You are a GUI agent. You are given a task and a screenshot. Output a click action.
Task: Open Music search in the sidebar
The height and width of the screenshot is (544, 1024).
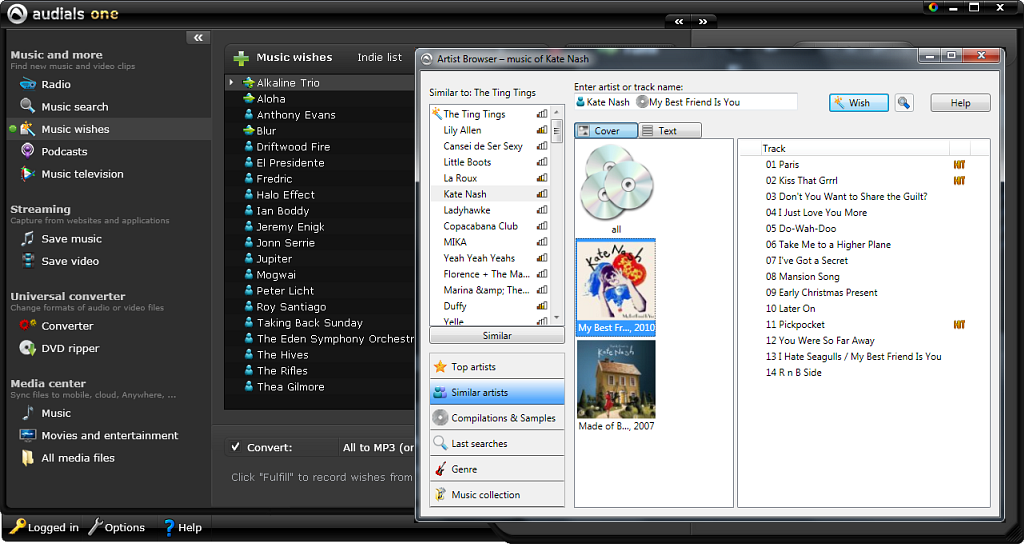(63, 106)
